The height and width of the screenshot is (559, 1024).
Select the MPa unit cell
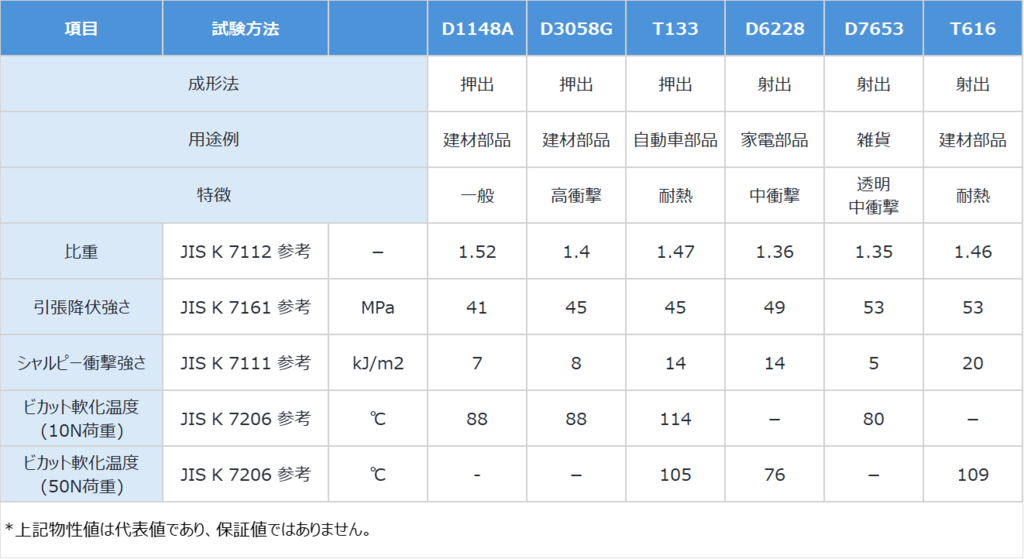(x=377, y=308)
